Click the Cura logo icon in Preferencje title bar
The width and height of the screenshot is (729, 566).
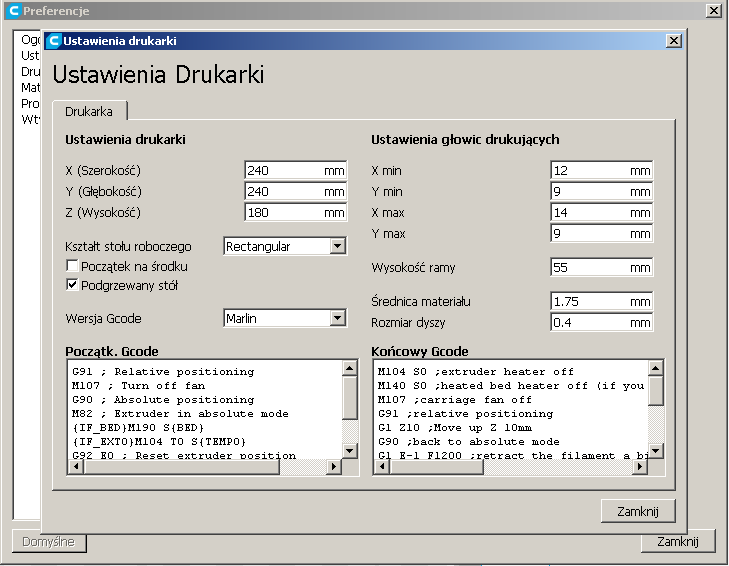pos(14,10)
